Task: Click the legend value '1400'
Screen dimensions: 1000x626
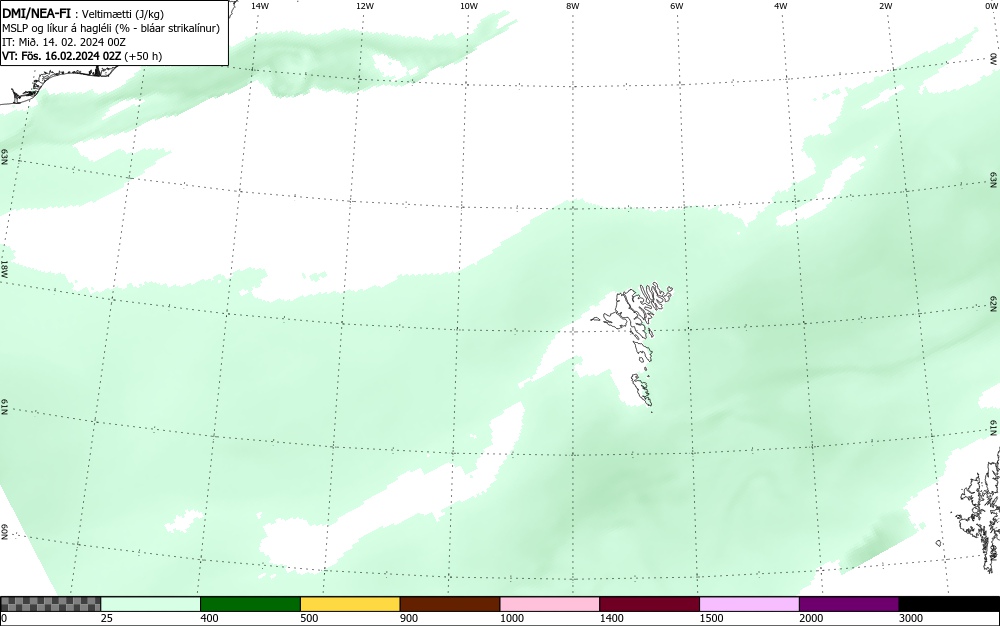Action: coord(611,618)
